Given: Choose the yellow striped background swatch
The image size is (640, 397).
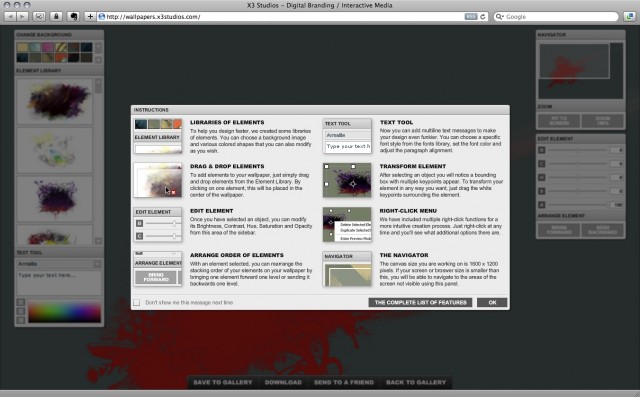Looking at the screenshot, I should click(x=61, y=47).
